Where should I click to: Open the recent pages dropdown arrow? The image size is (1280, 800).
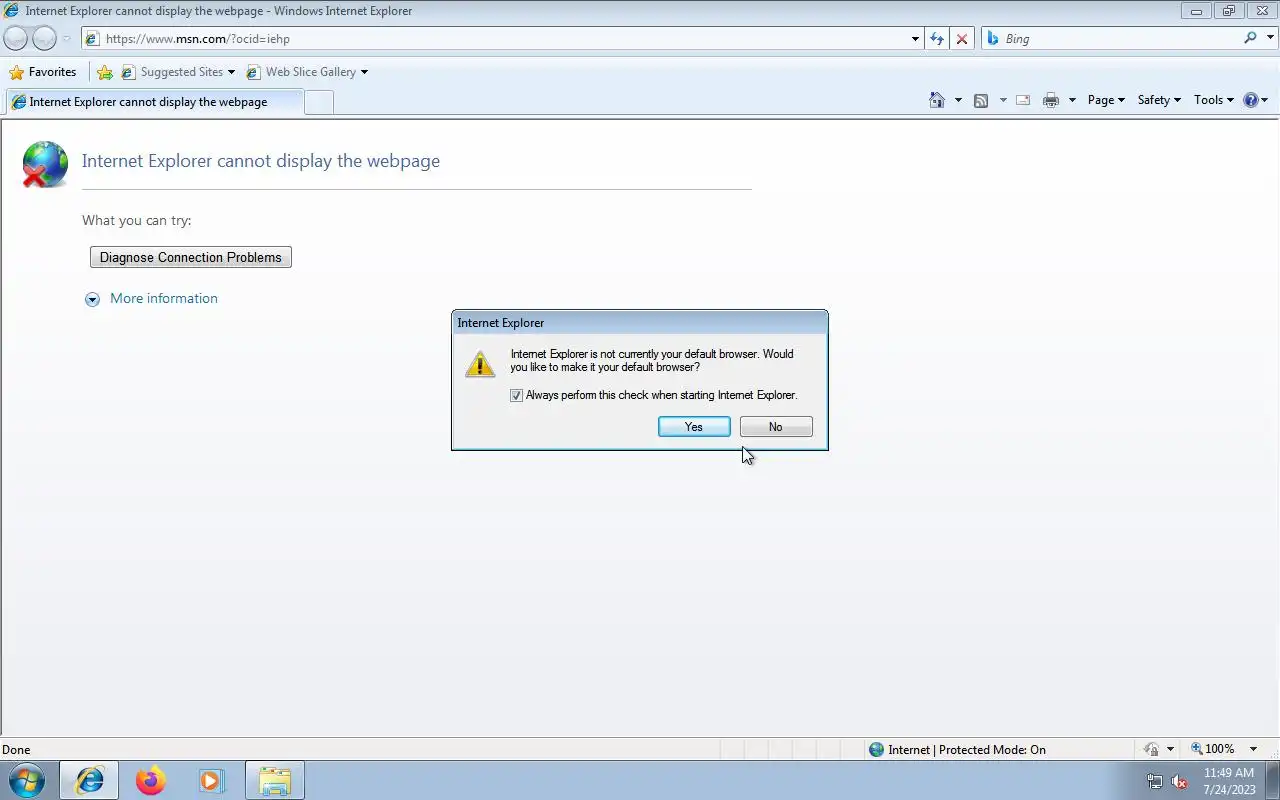[67, 39]
